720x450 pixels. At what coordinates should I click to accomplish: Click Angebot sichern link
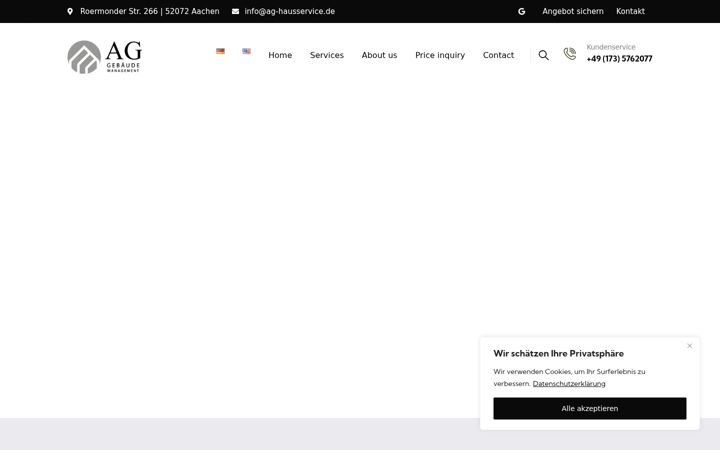573,11
